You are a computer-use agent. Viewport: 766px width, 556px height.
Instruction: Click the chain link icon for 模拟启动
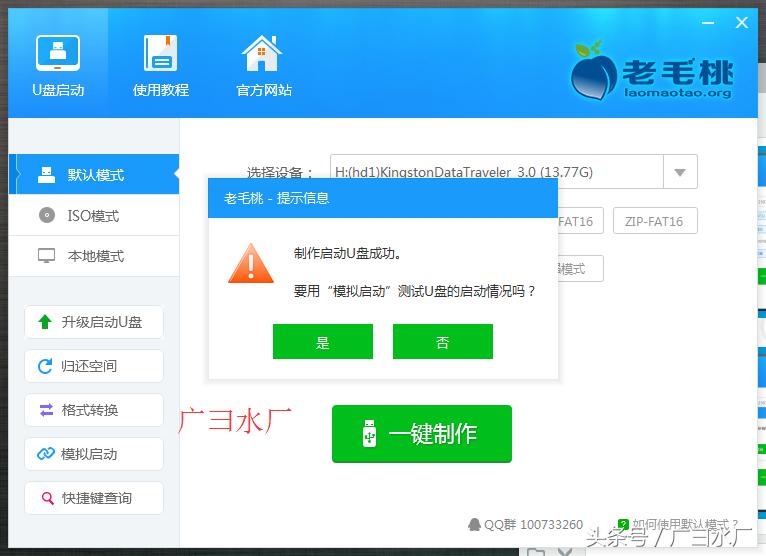click(46, 454)
